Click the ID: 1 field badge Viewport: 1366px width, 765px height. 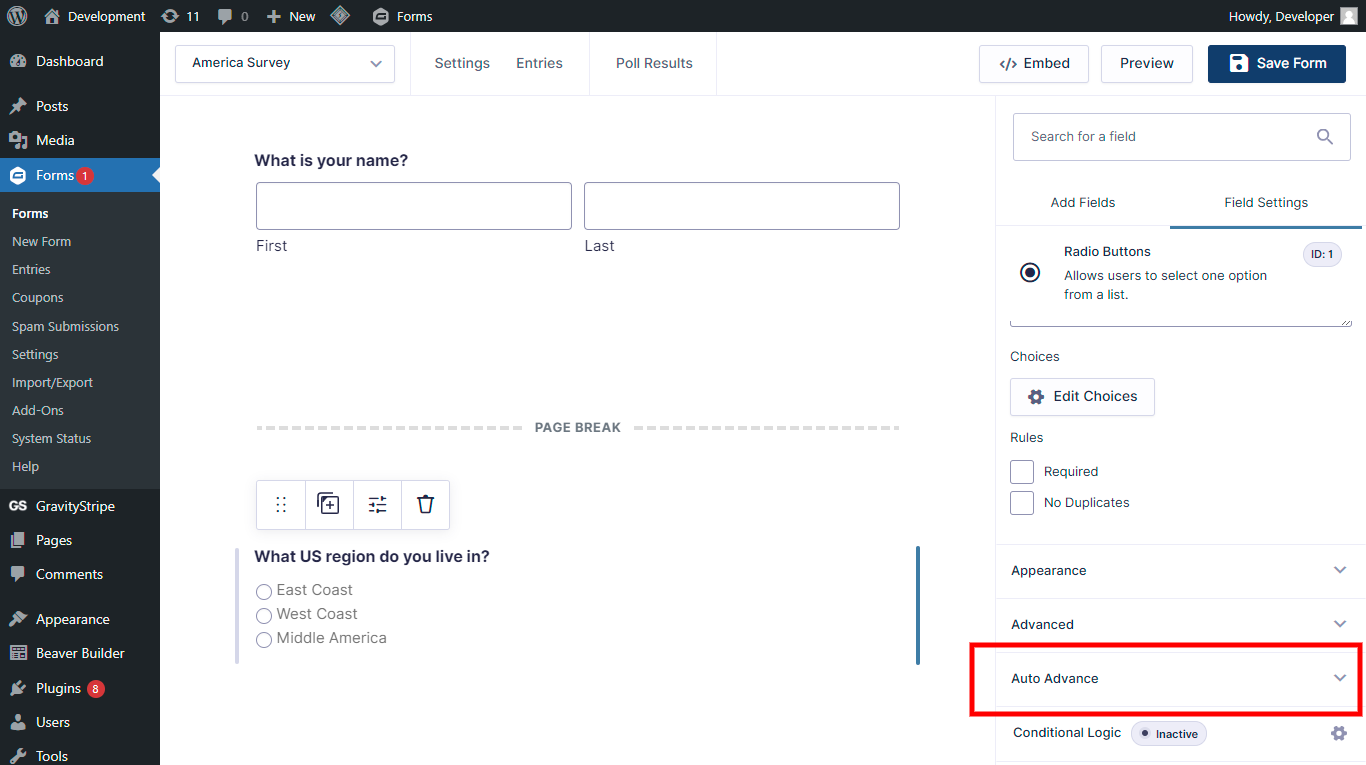1322,255
